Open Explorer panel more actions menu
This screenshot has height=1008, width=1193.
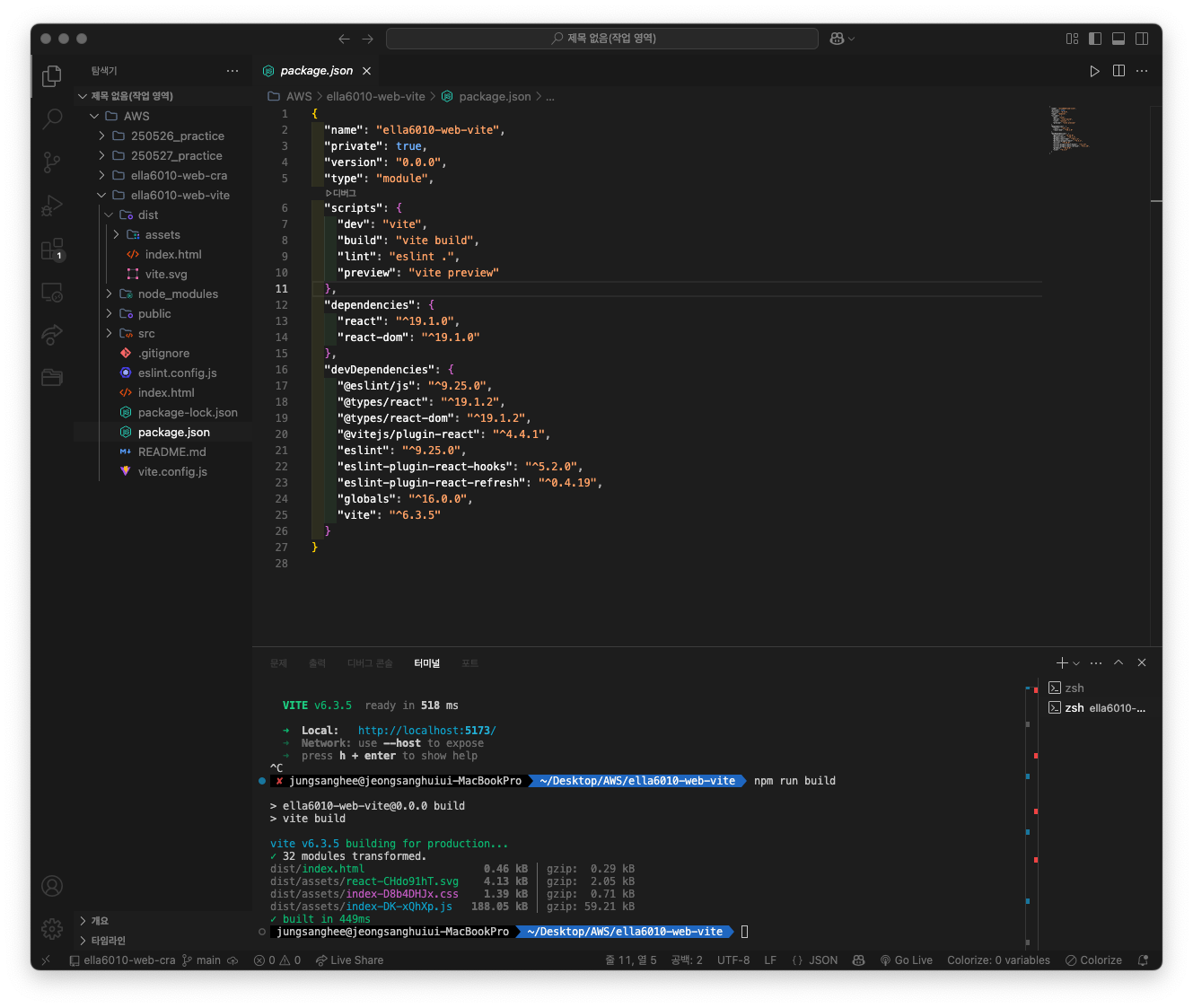tap(232, 71)
